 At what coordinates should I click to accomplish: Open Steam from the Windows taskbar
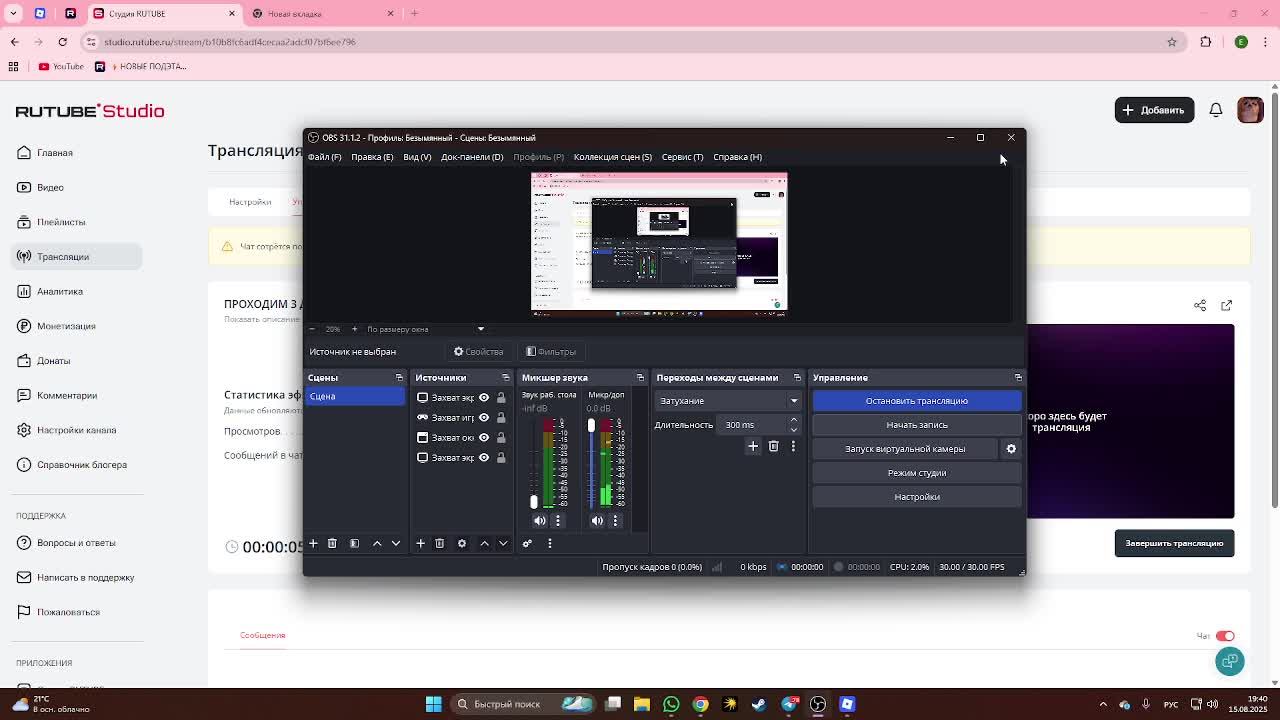(x=759, y=704)
